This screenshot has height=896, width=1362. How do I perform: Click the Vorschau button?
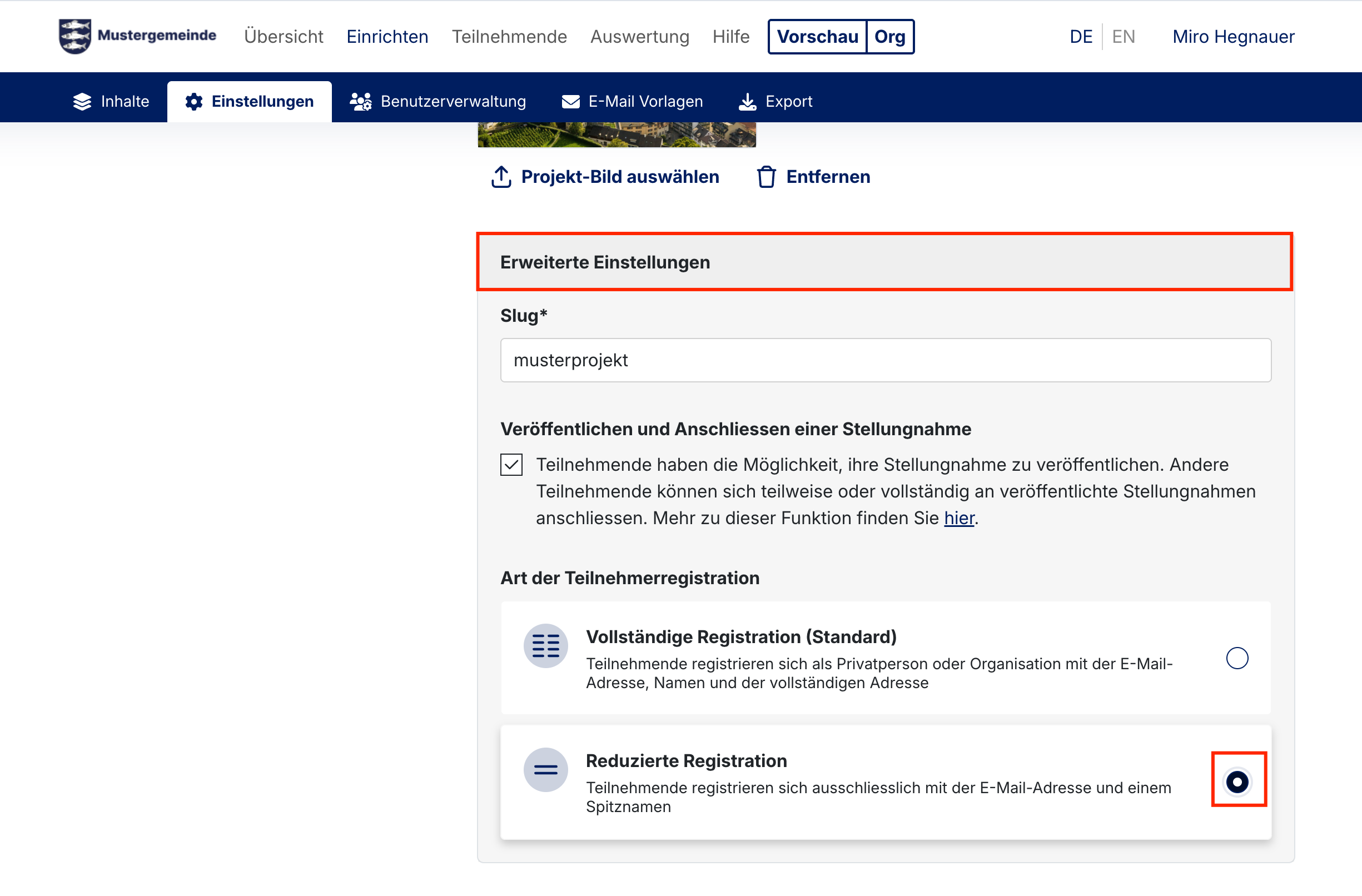(817, 37)
